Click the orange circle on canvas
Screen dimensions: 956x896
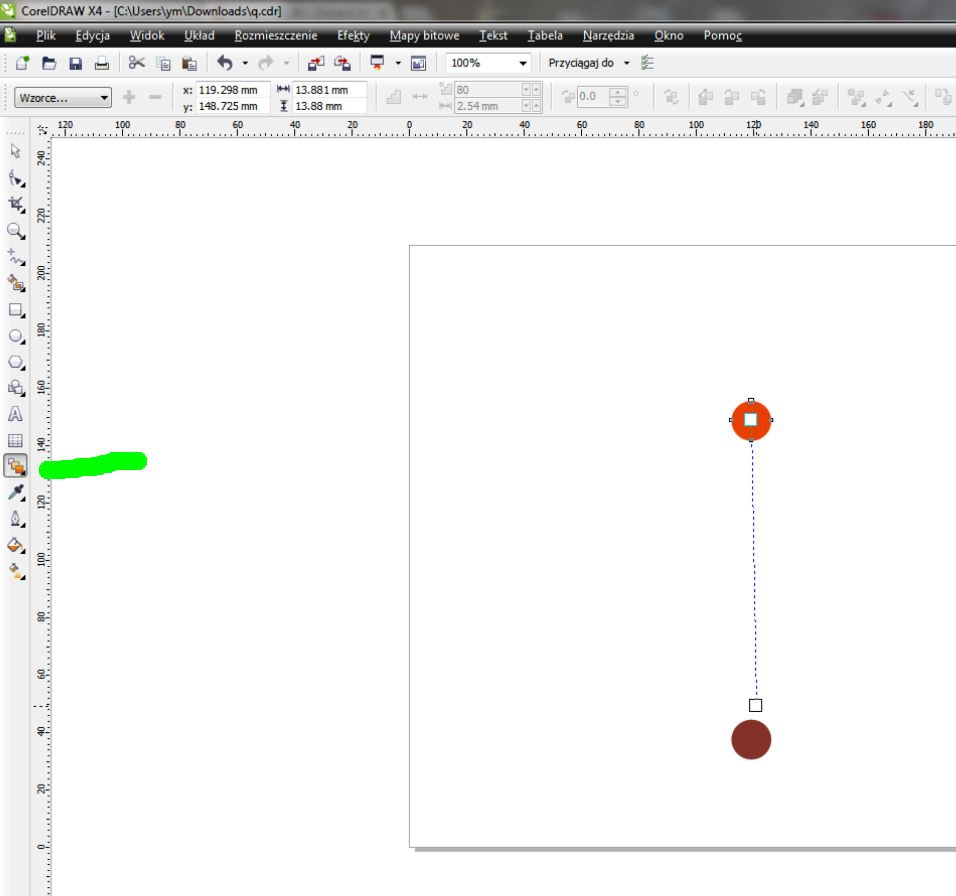click(739, 412)
